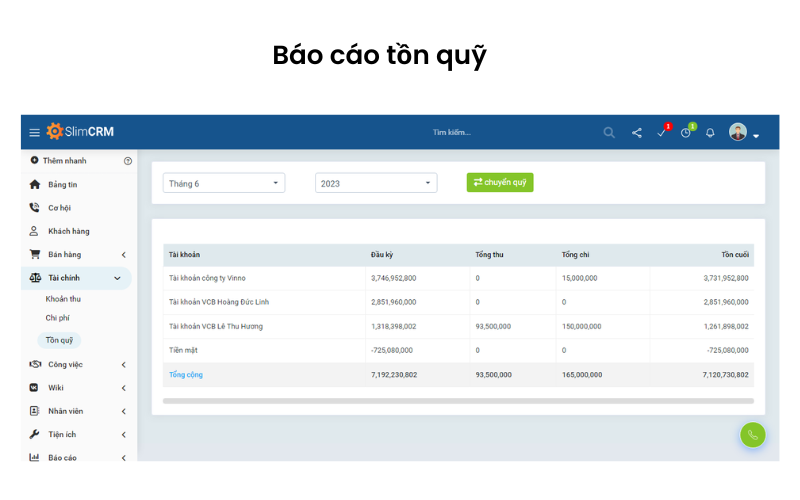
Task: Open the share icon in header
Action: tap(637, 133)
